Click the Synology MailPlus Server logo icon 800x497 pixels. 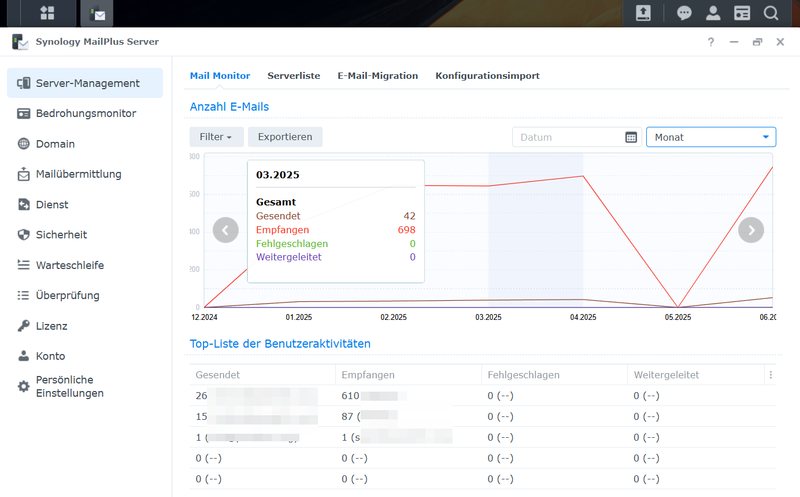click(x=20, y=42)
